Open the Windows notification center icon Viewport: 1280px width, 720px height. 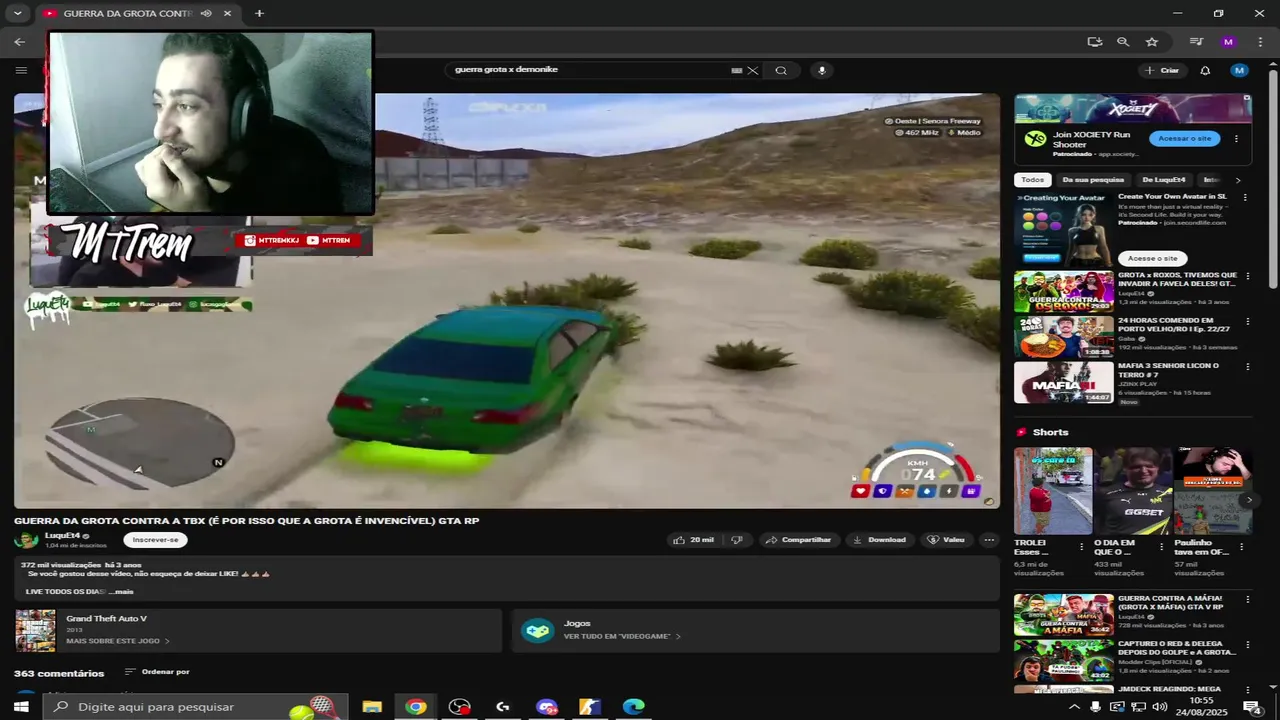pos(1251,707)
